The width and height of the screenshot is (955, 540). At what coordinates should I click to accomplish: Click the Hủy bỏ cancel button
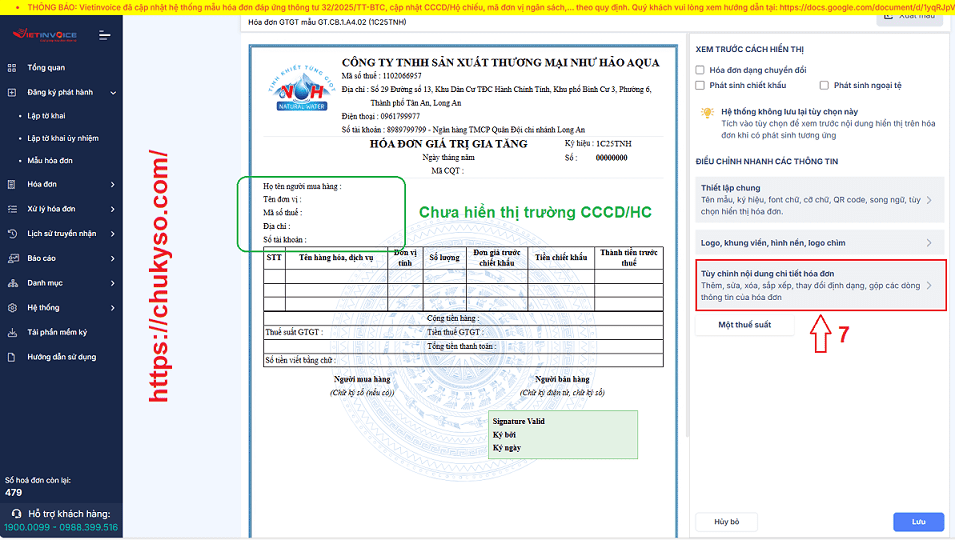[x=727, y=522]
